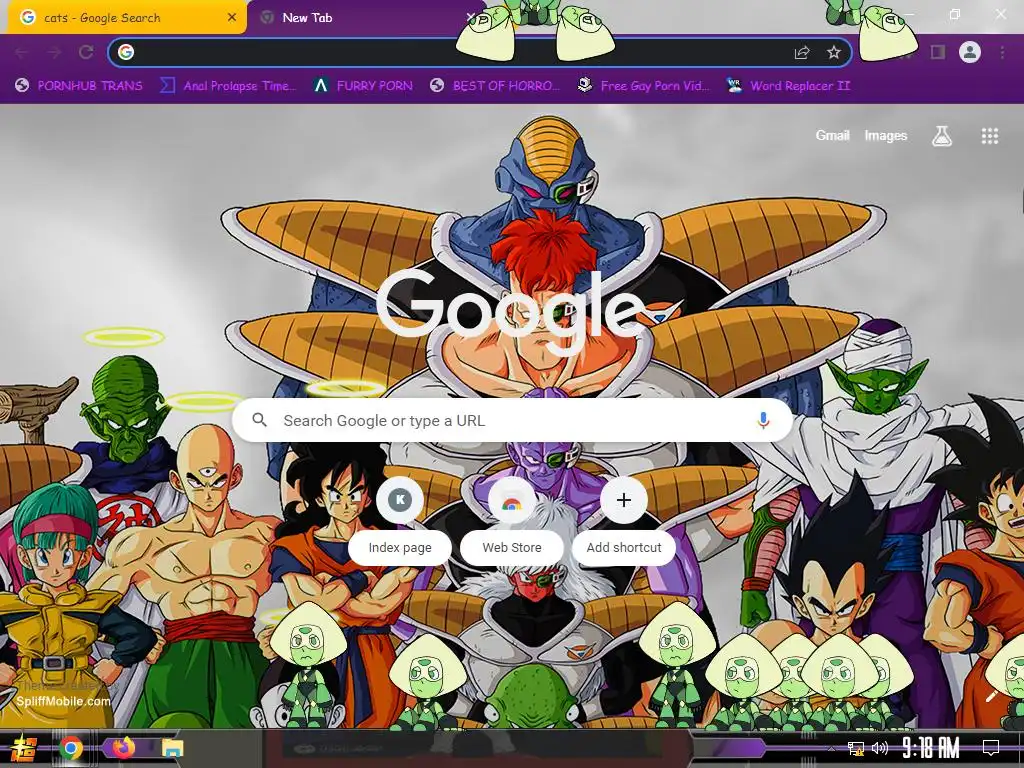This screenshot has width=1024, height=768.
Task: Open Customize Chrome pencil button
Action: point(991,696)
